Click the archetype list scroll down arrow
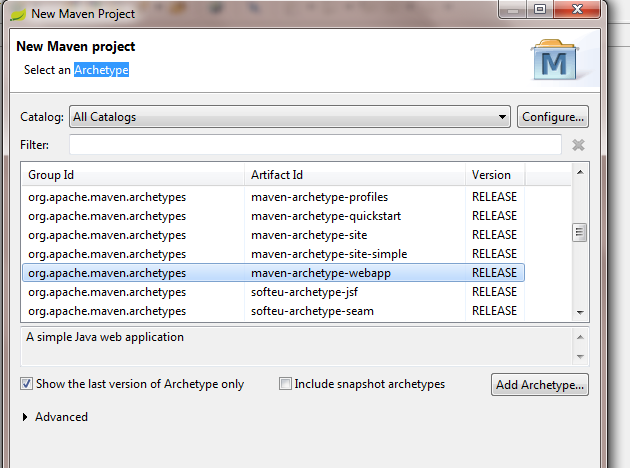 580,312
